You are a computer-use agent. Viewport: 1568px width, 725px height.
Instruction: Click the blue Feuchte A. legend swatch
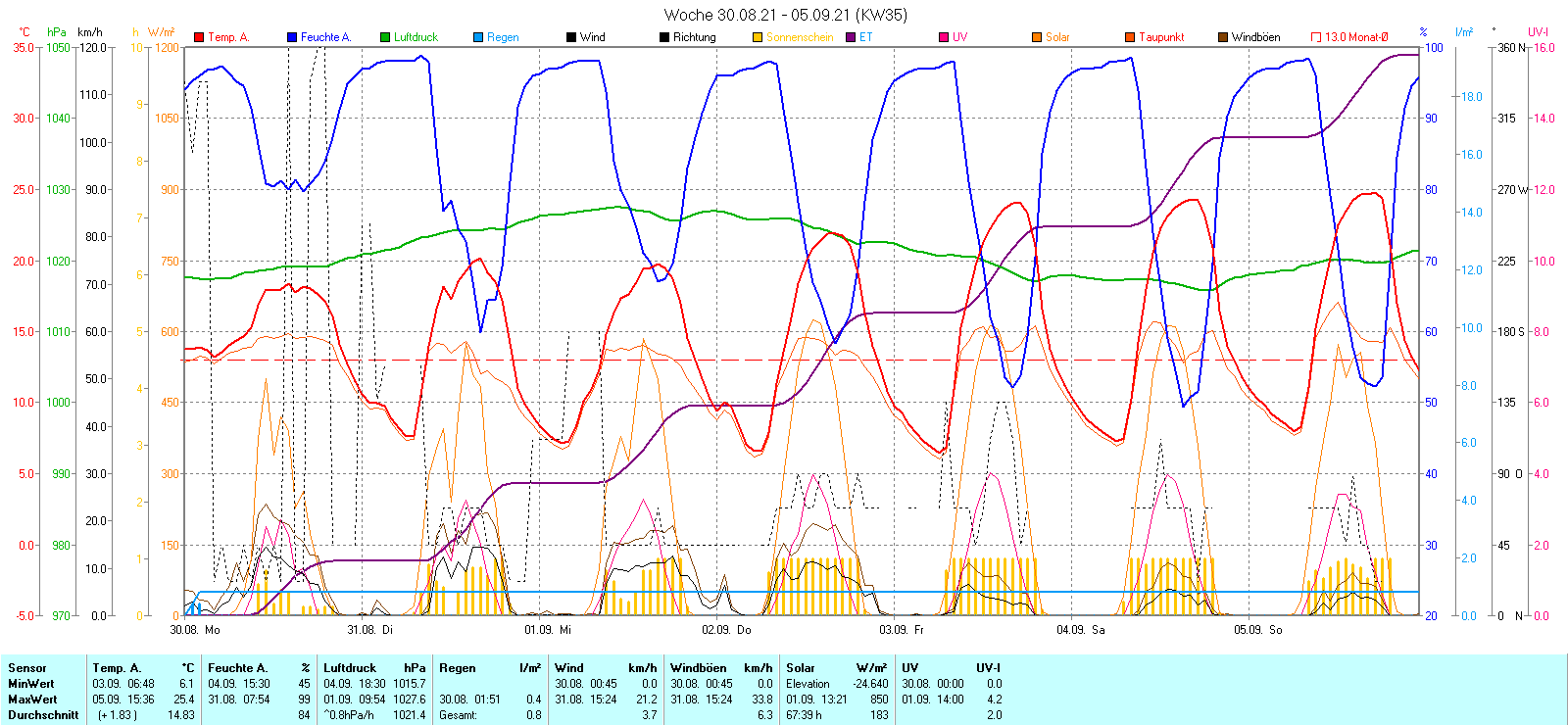click(x=292, y=37)
